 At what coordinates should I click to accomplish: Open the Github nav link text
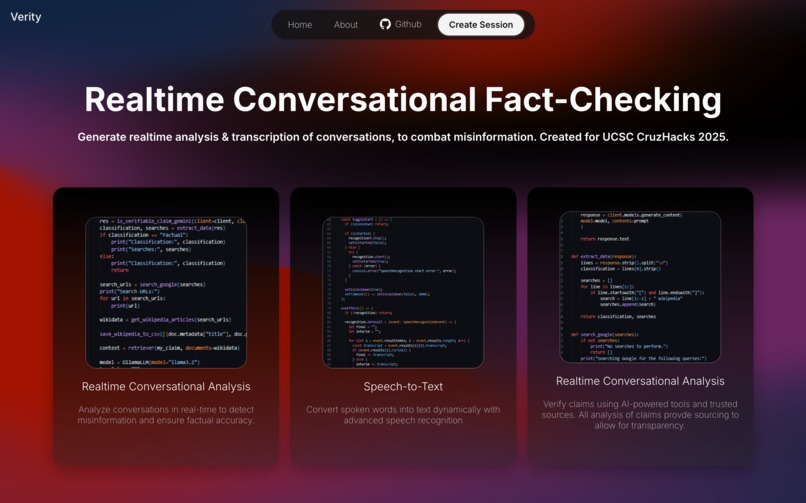click(408, 24)
